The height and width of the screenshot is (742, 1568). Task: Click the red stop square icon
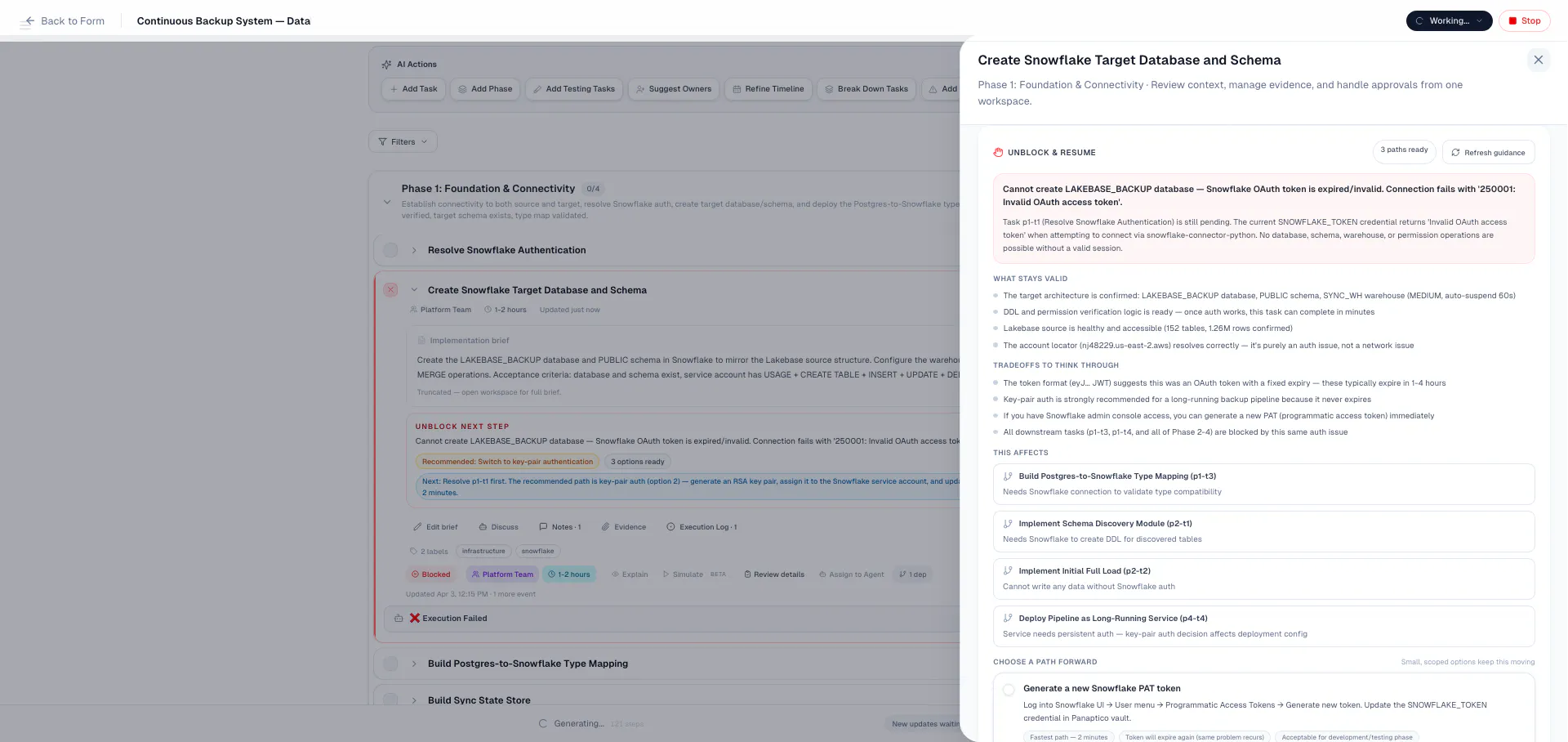tap(1512, 21)
